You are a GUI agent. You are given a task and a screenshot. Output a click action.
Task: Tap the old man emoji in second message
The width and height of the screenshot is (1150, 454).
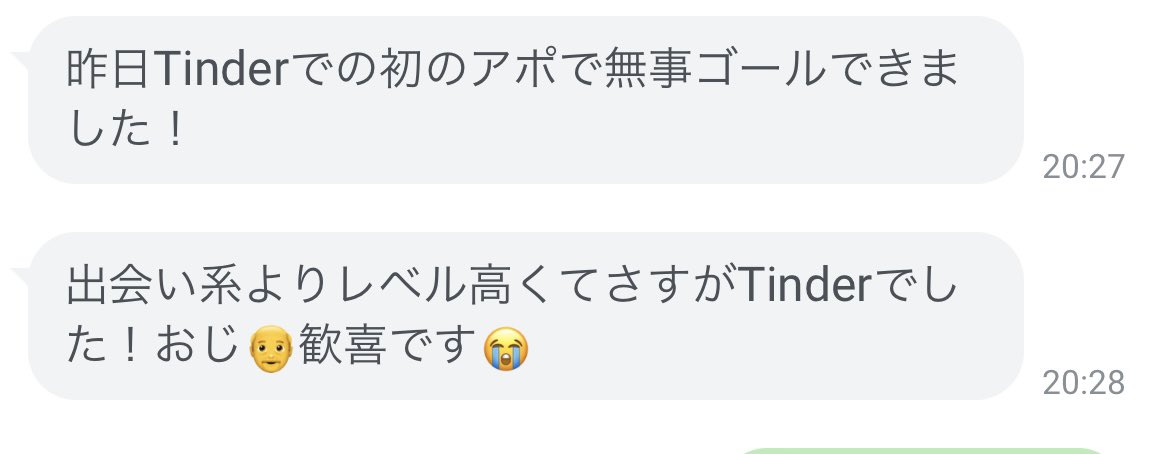click(271, 350)
